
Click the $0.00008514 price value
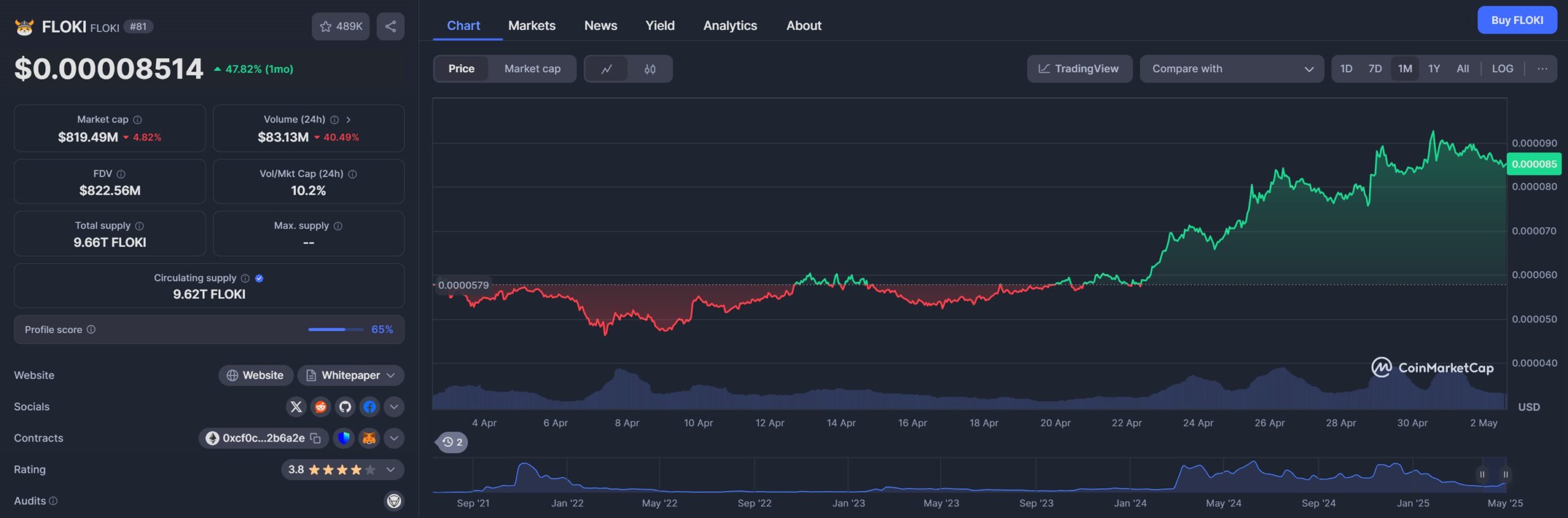(x=108, y=69)
